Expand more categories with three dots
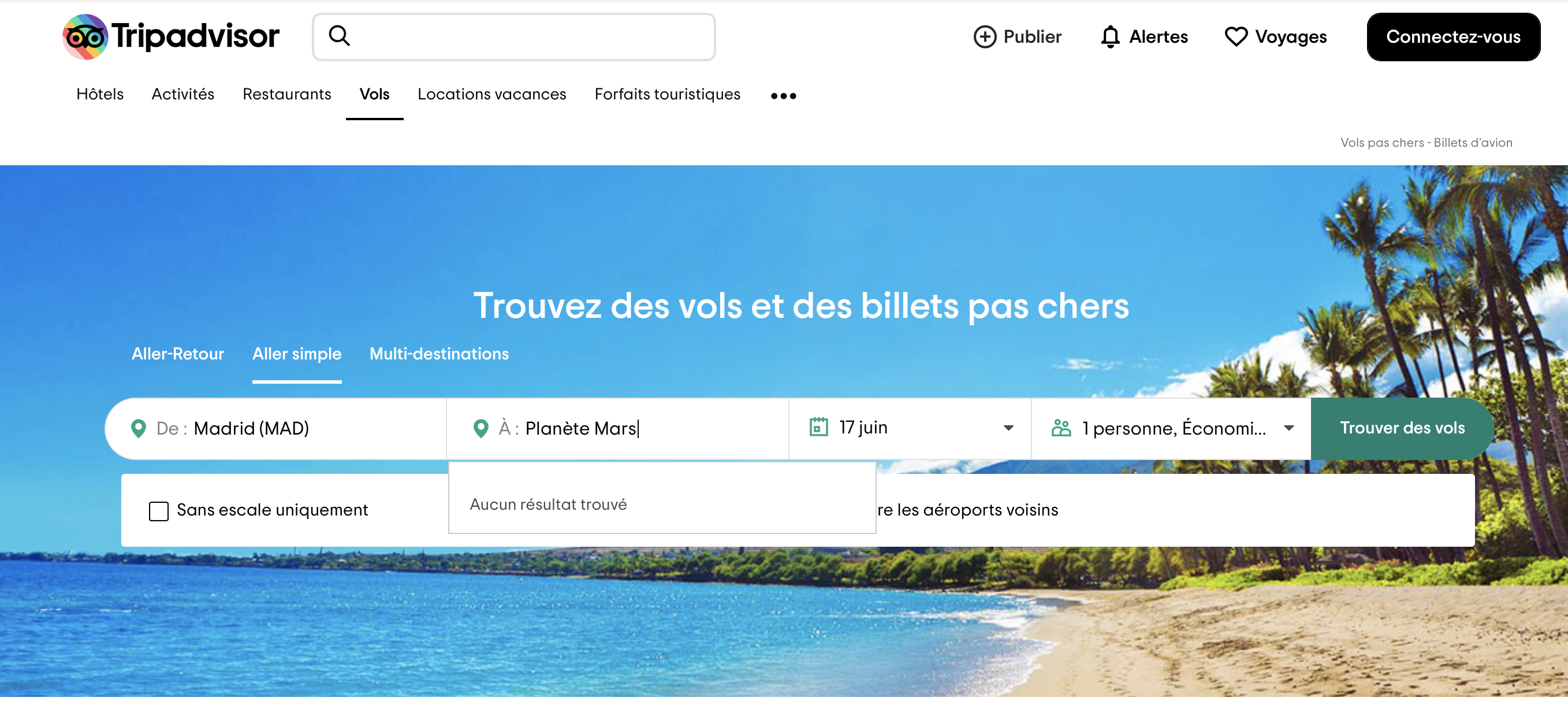The height and width of the screenshot is (712, 1568). (x=783, y=95)
